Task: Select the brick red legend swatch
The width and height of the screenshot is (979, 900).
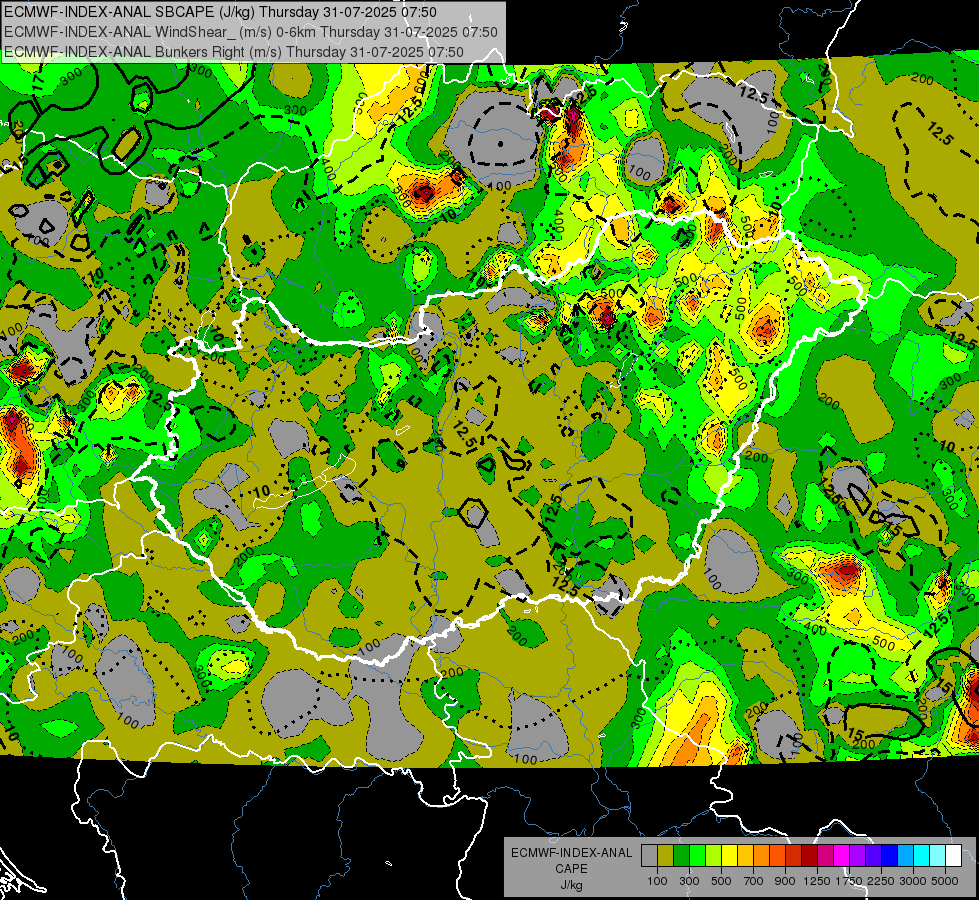Action: 794,855
